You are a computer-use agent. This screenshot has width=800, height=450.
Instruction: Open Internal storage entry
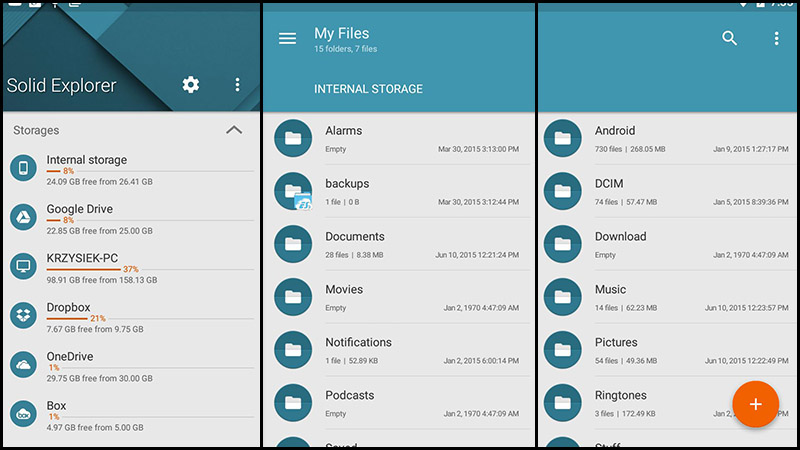coord(87,160)
